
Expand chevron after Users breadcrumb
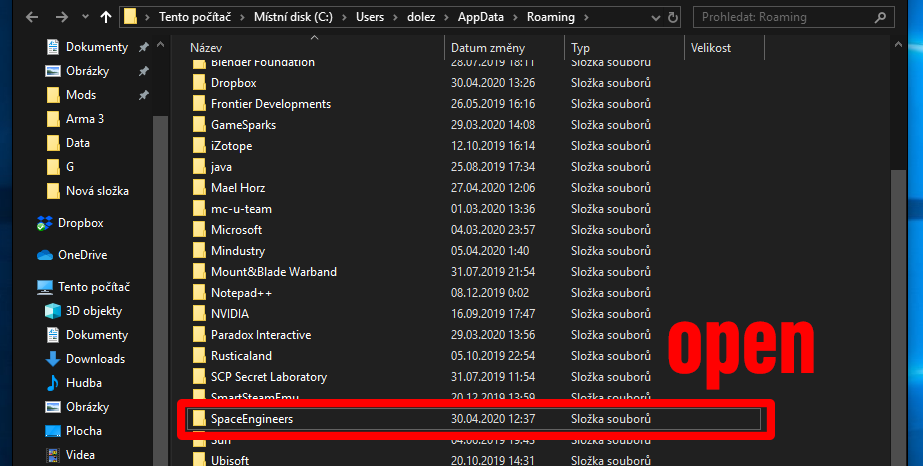tap(395, 18)
